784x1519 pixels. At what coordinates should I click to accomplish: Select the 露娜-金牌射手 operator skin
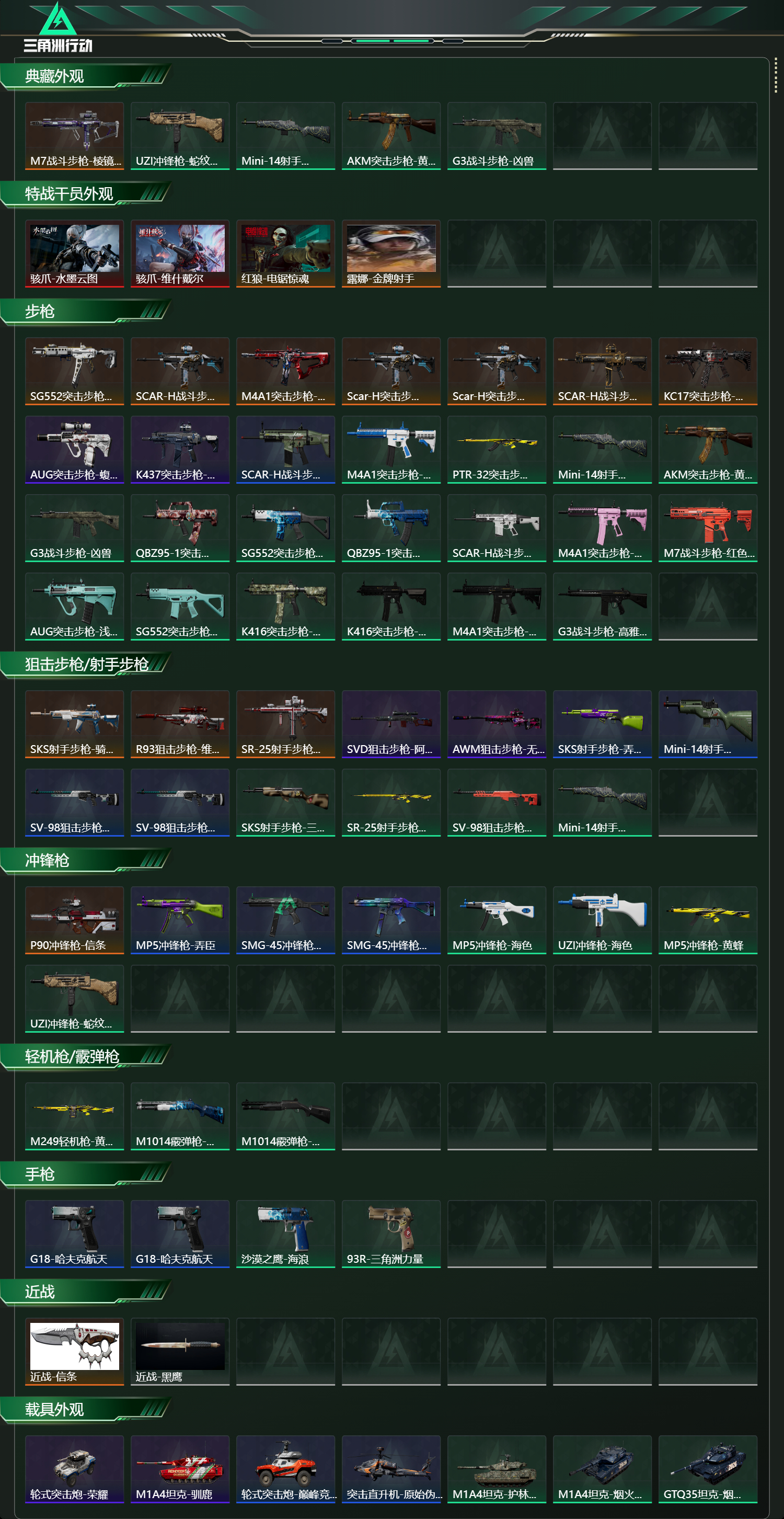391,254
